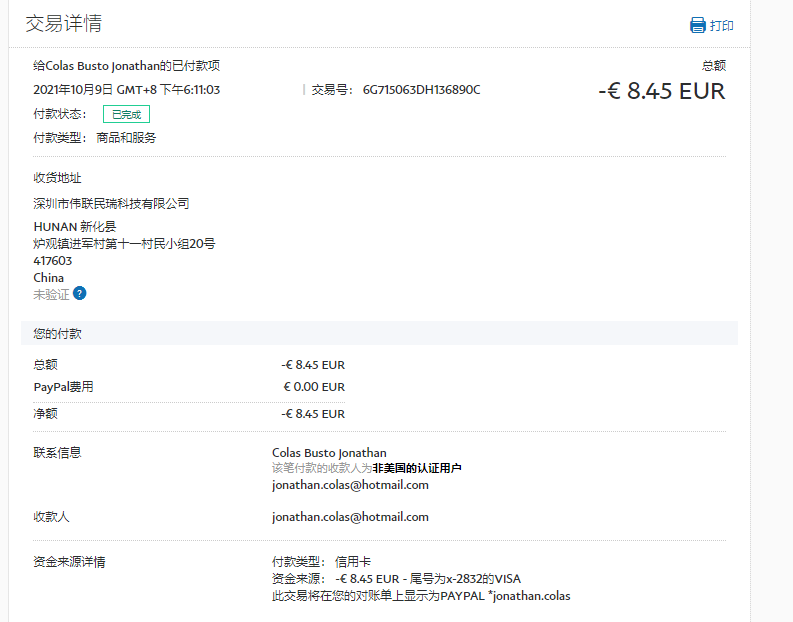793x622 pixels.
Task: Click the 收货地址 section label
Action: point(57,178)
